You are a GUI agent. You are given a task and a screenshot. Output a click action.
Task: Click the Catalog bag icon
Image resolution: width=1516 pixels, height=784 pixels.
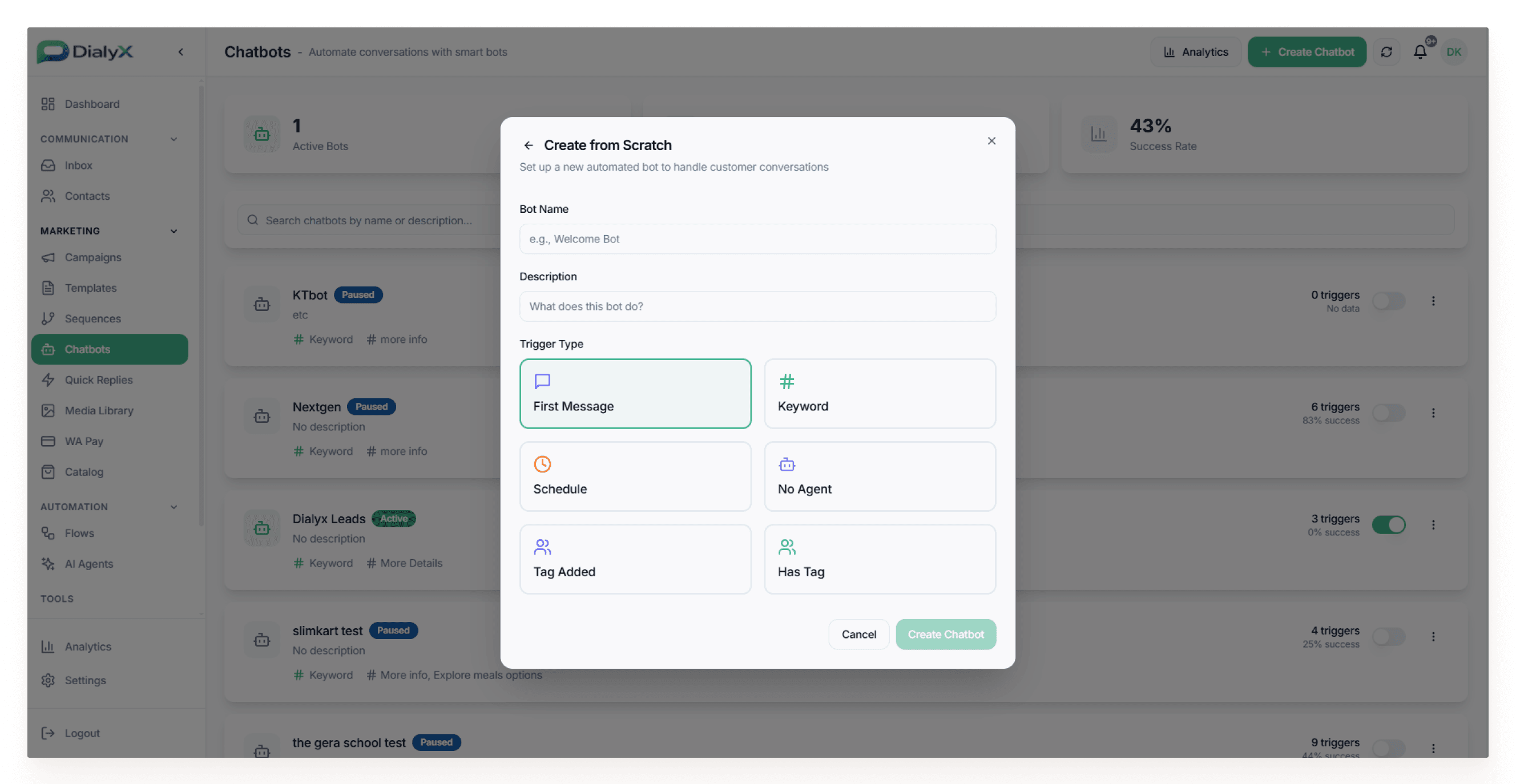(49, 471)
